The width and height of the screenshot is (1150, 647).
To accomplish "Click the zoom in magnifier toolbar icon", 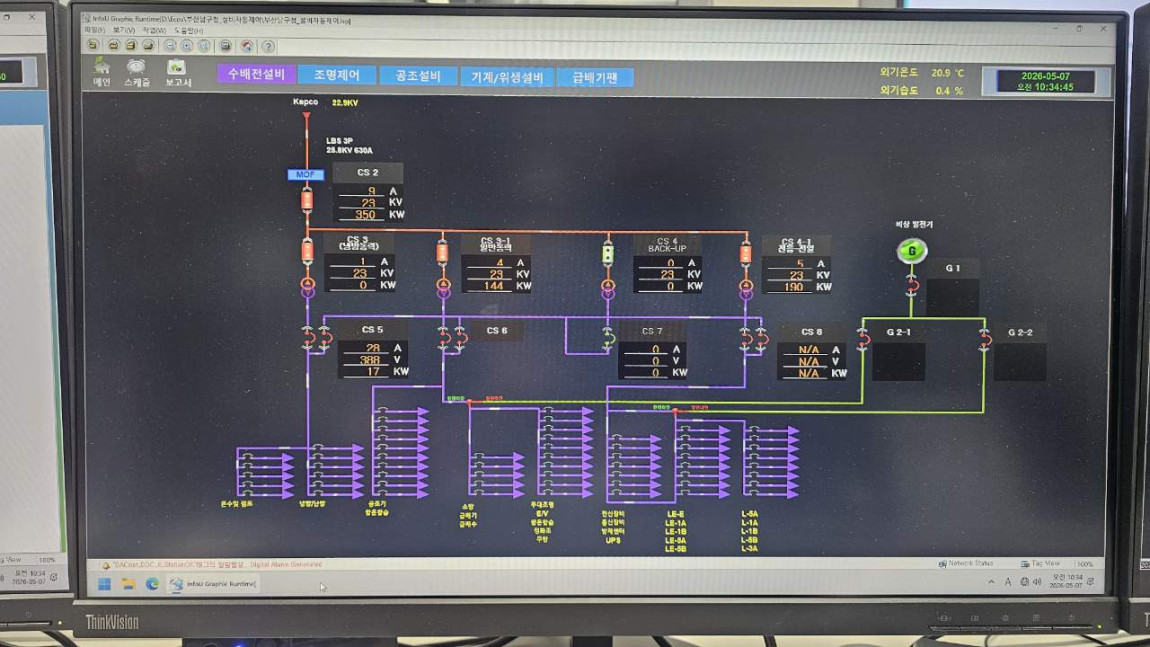I will [187, 45].
